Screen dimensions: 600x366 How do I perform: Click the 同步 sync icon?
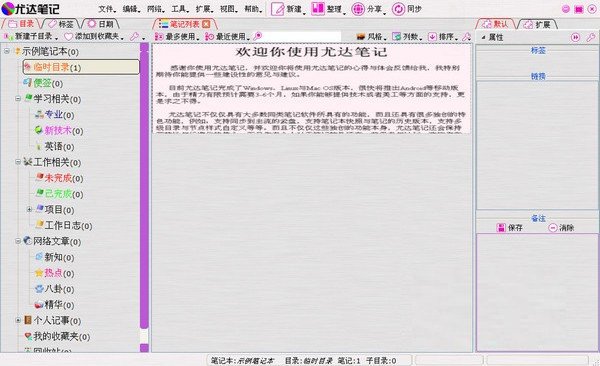pyautogui.click(x=398, y=9)
